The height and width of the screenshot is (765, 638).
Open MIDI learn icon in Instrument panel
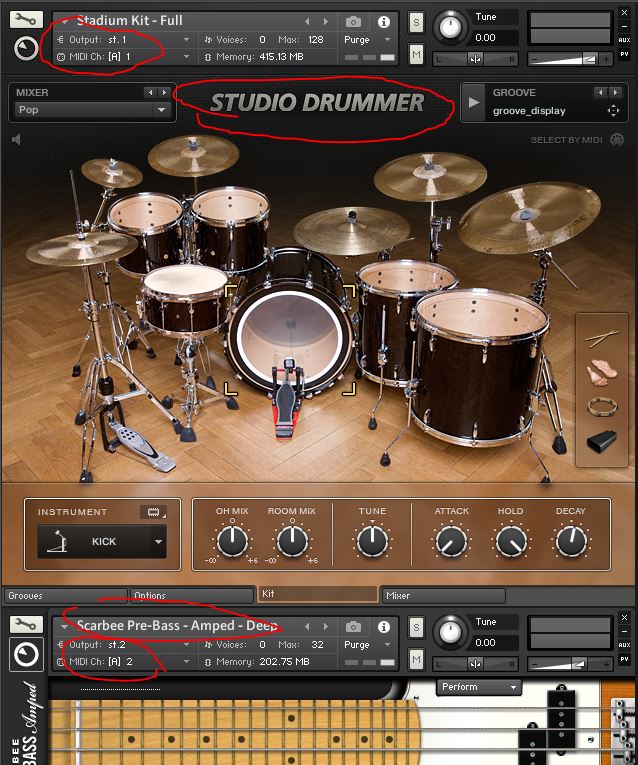(x=154, y=511)
